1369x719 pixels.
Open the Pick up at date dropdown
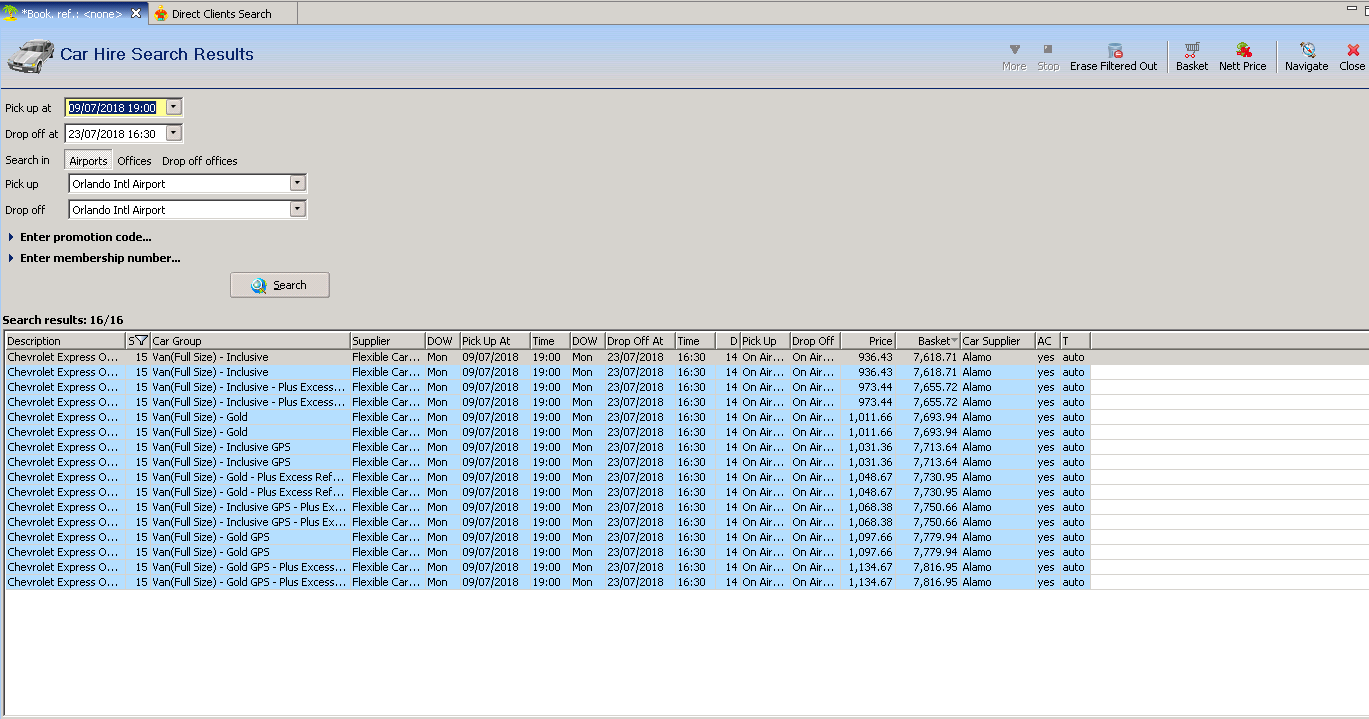(174, 107)
